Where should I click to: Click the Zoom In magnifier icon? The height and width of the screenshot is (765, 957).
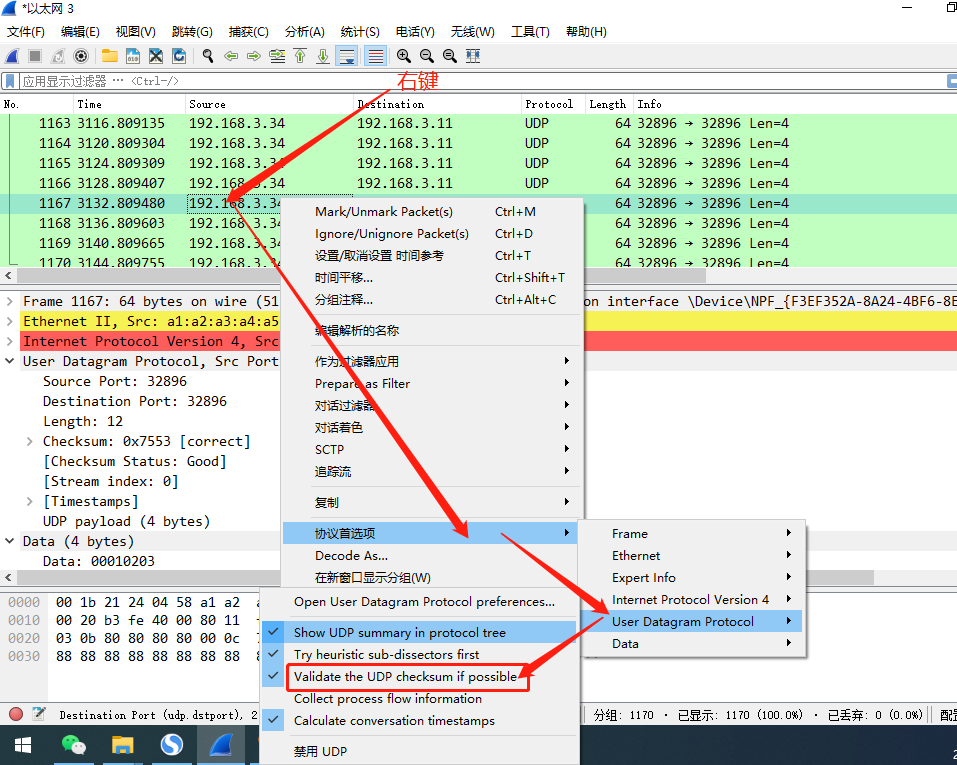click(404, 56)
